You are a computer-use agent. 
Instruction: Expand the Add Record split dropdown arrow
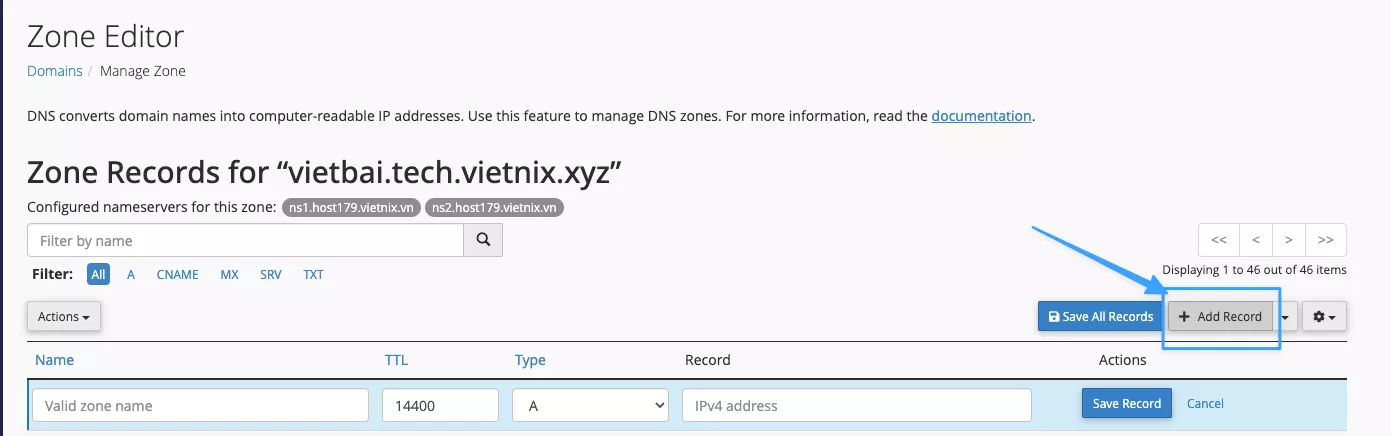[1286, 317]
